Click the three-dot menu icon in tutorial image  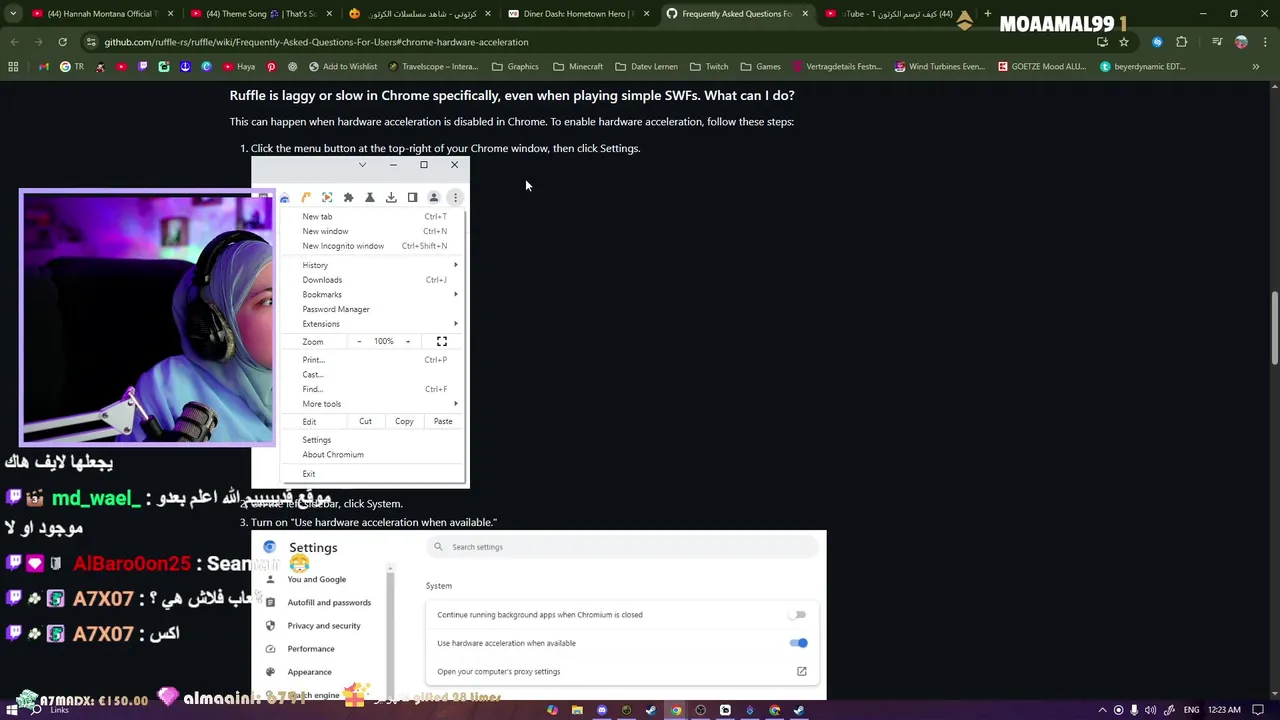(455, 198)
